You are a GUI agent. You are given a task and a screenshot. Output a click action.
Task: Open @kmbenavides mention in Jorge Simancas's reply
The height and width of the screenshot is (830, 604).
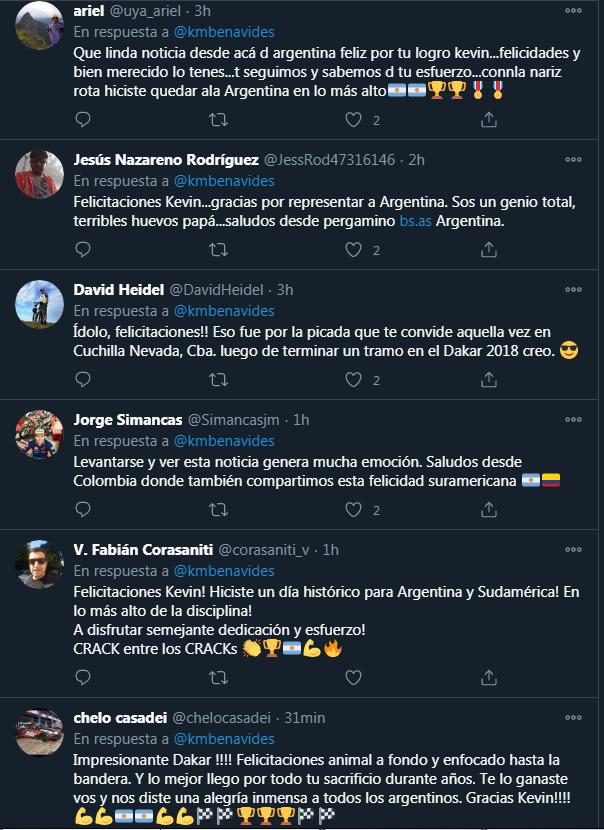pyautogui.click(x=224, y=441)
